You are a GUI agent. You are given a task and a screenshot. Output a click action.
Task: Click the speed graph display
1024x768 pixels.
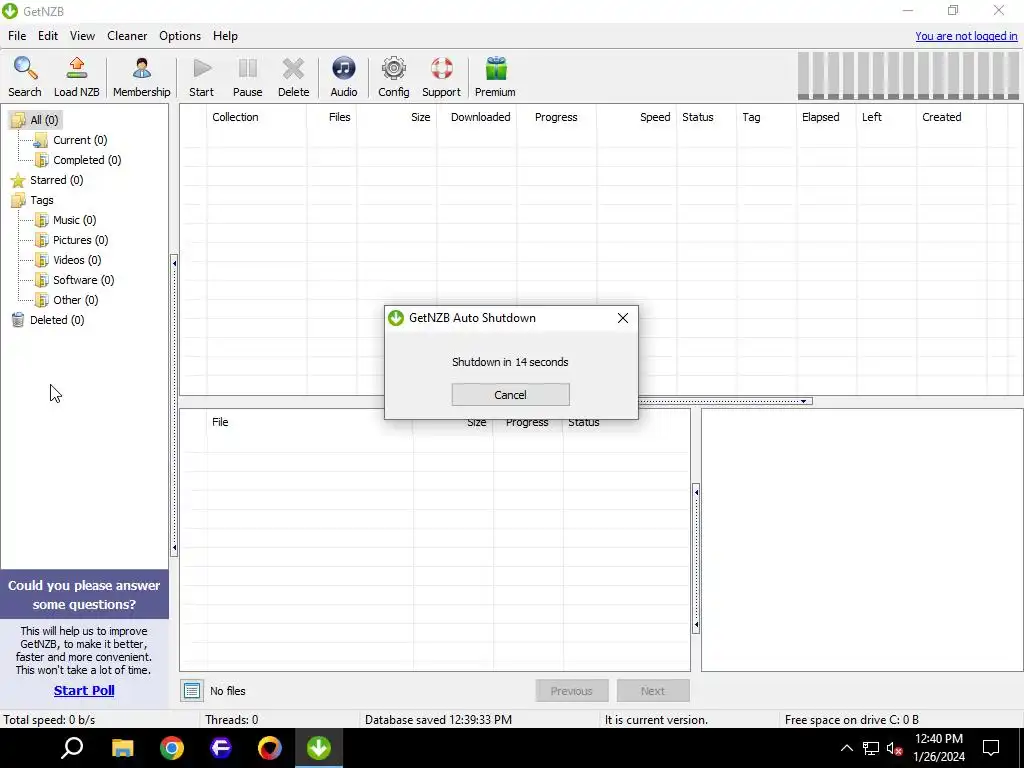(908, 76)
